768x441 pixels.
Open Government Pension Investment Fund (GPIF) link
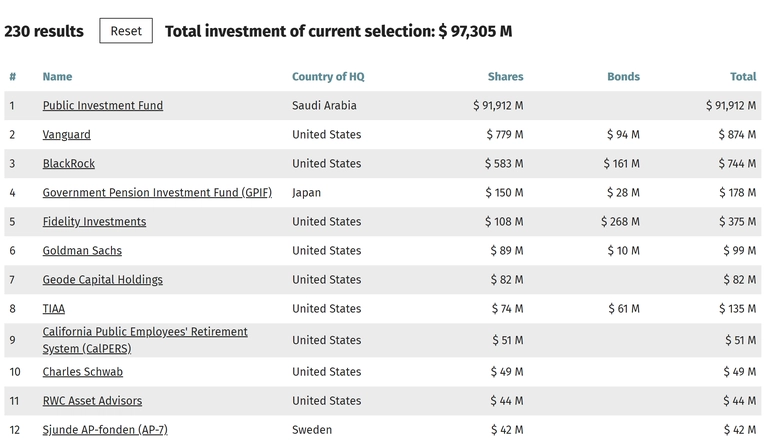[x=157, y=192]
